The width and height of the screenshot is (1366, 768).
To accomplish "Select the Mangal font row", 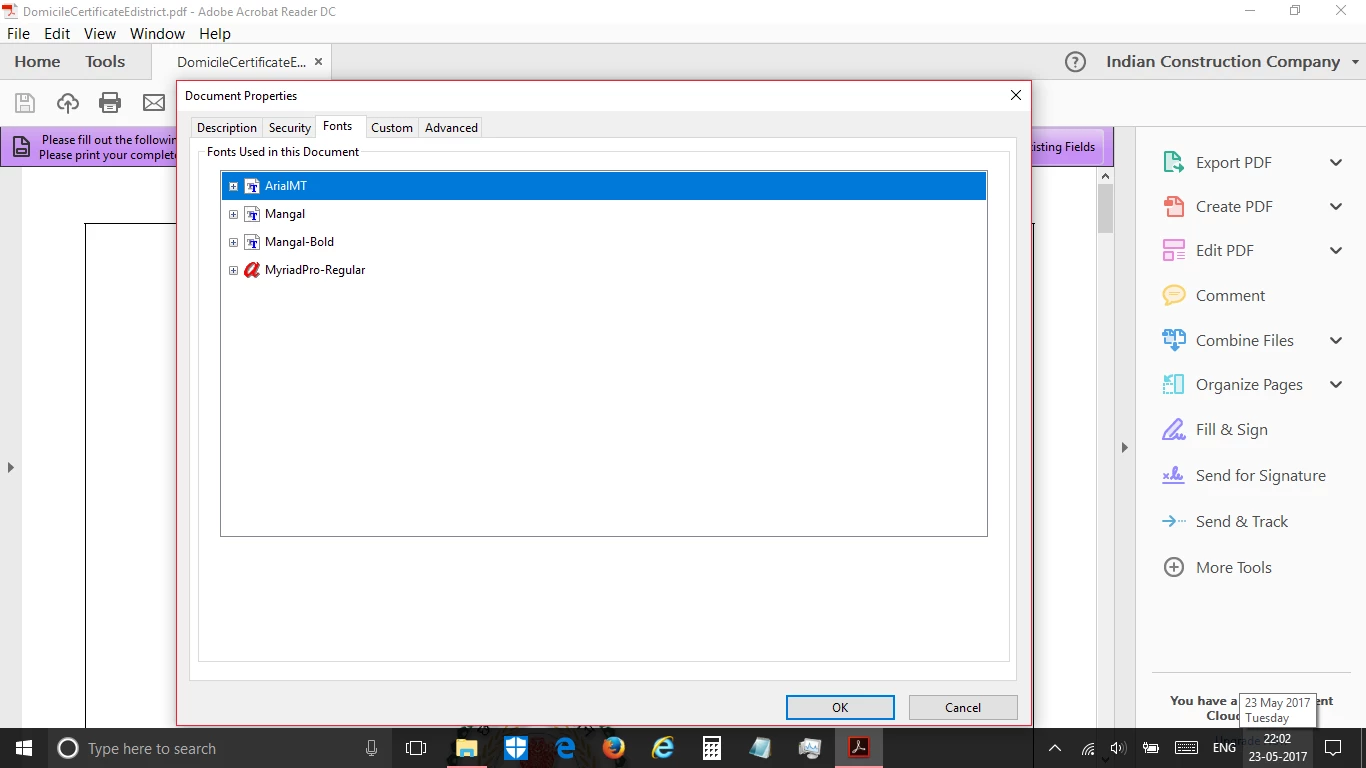I will [604, 214].
